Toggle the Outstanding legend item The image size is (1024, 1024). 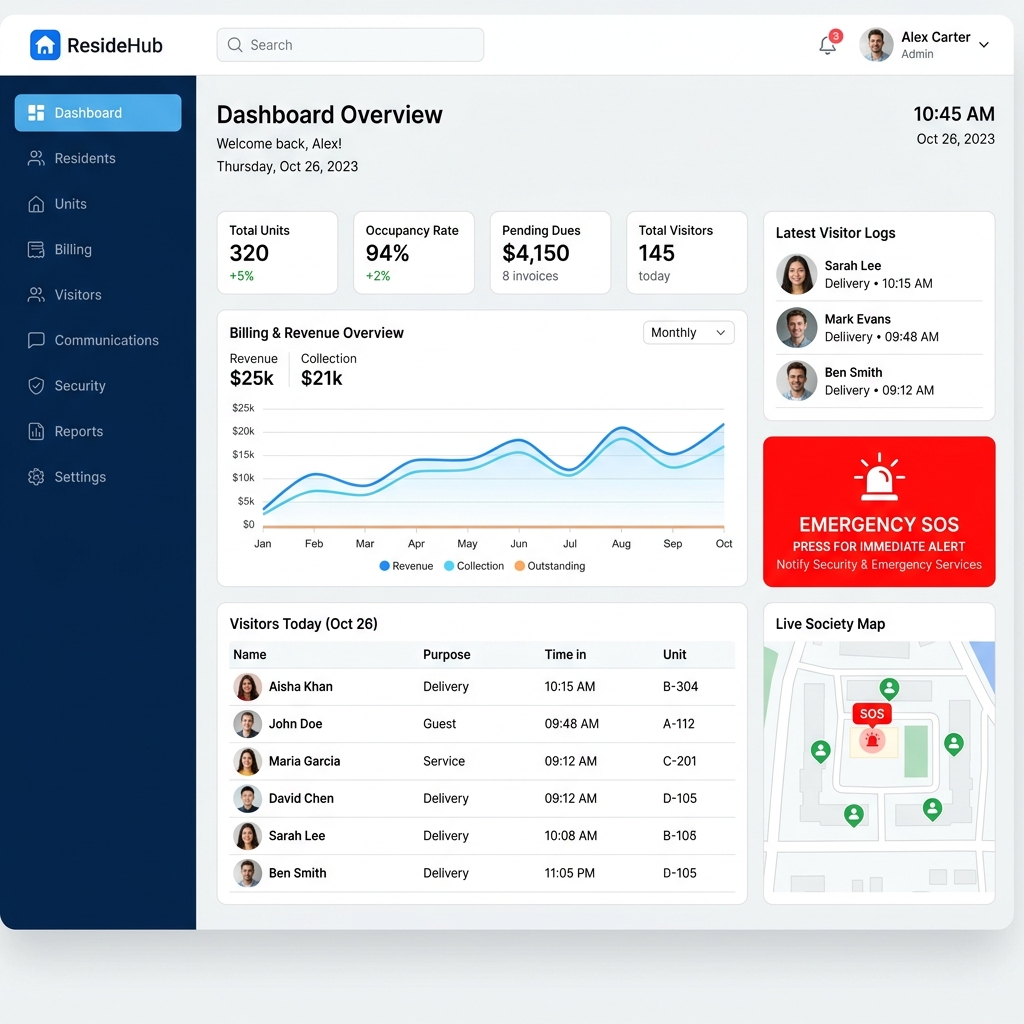[549, 566]
